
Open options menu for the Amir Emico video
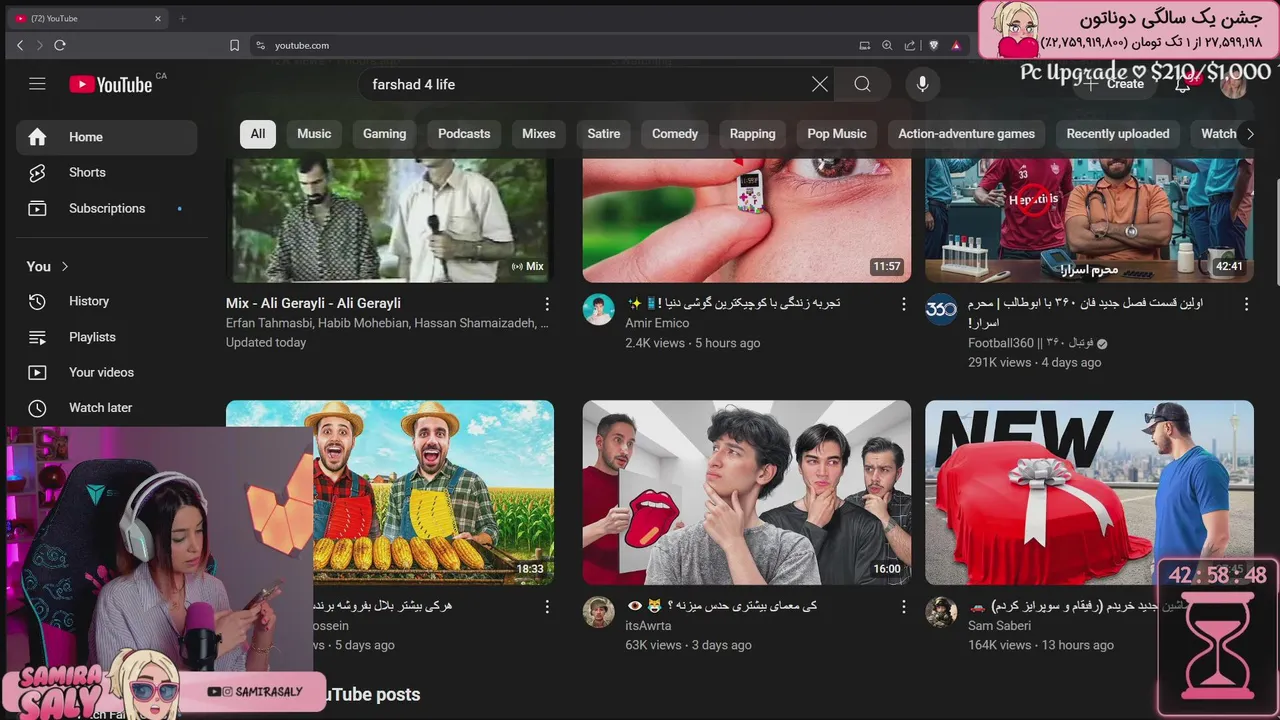coord(903,304)
